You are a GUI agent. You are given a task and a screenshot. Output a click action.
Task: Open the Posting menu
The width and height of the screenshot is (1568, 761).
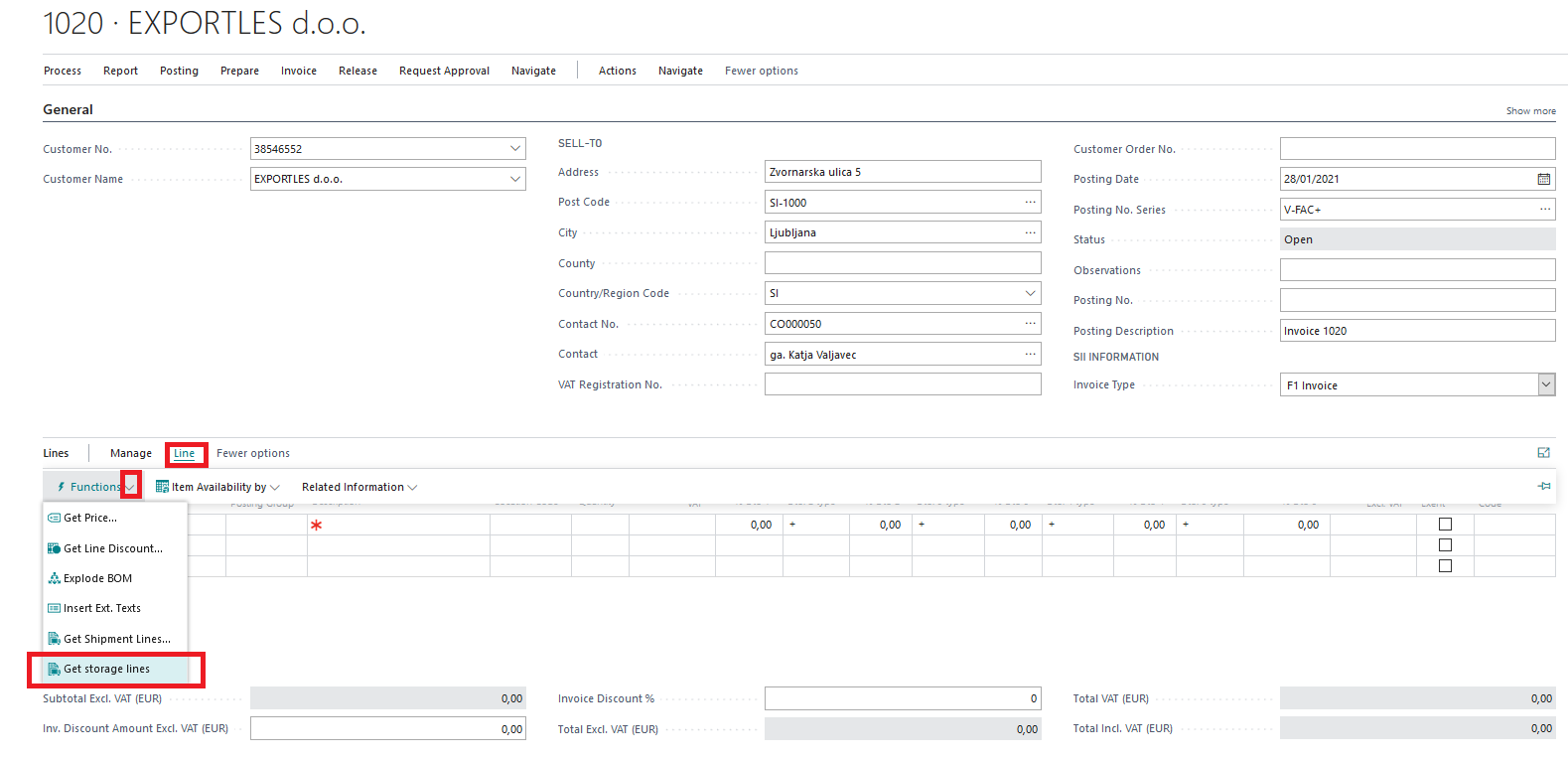coord(179,71)
